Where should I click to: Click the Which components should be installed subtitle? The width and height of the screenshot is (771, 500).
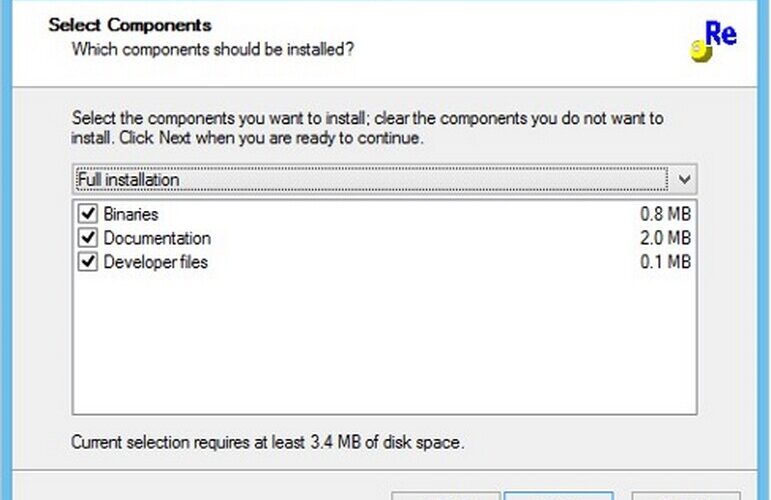(x=212, y=50)
